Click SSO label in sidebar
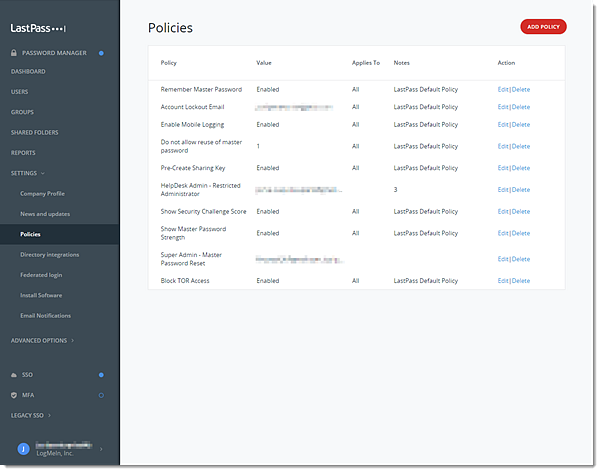The height and width of the screenshot is (469, 597). tap(27, 375)
